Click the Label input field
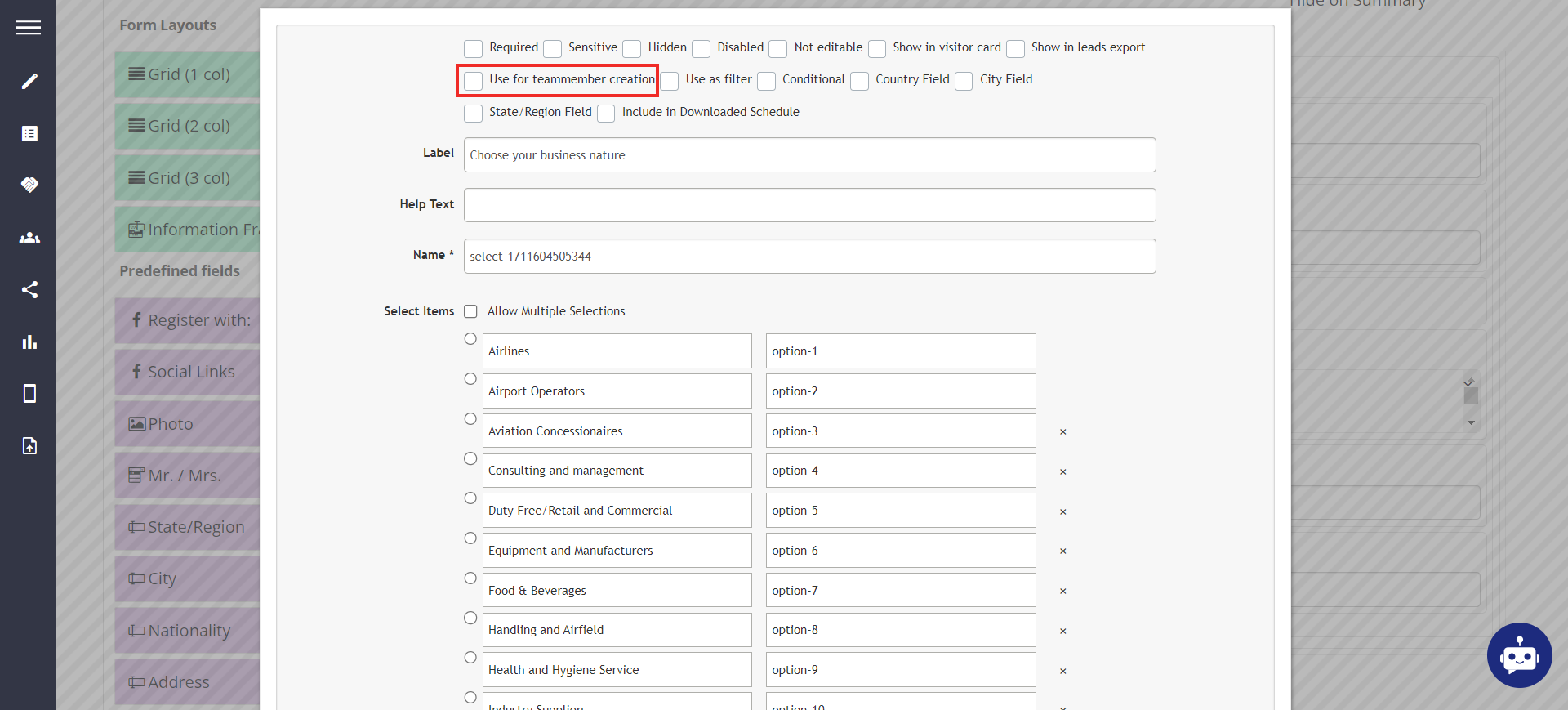The height and width of the screenshot is (710, 1568). [809, 155]
